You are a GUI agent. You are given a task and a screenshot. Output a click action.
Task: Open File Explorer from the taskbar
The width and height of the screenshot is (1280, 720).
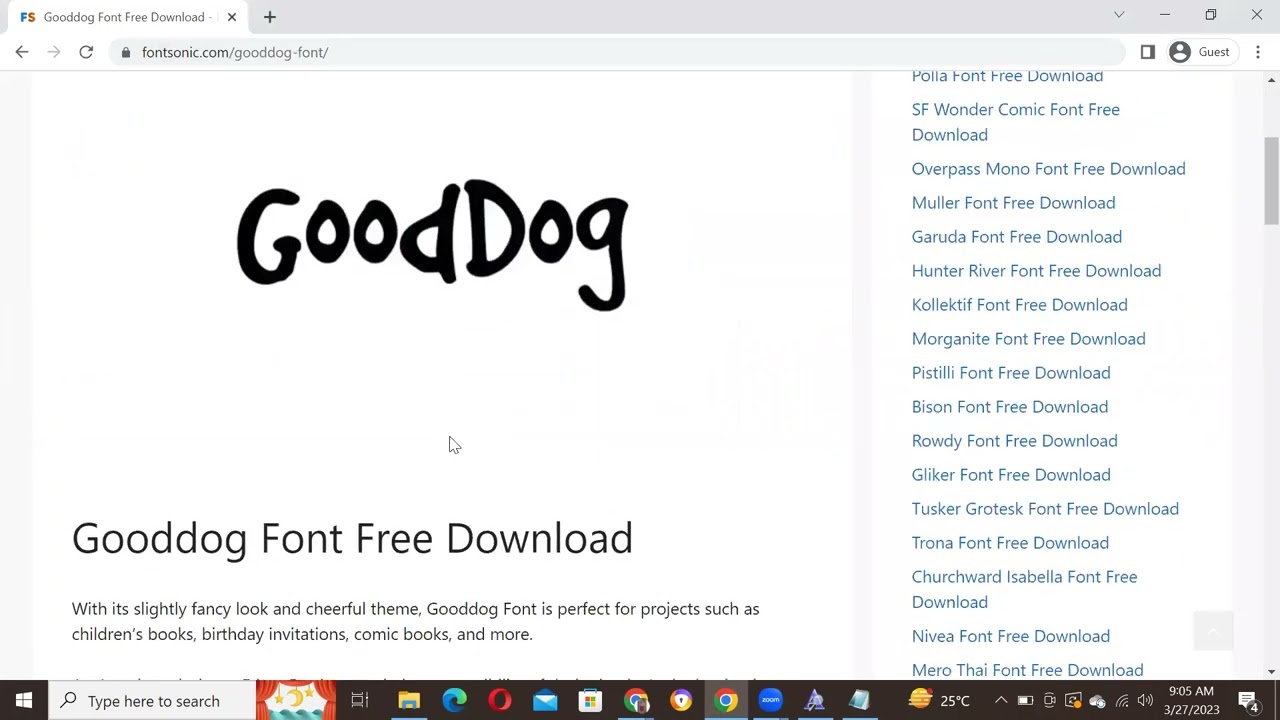(x=409, y=700)
